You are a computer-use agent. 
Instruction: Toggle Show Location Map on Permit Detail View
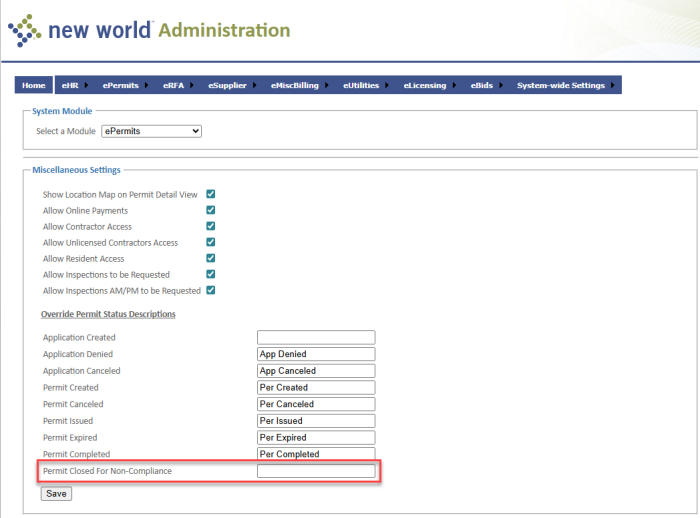point(211,194)
